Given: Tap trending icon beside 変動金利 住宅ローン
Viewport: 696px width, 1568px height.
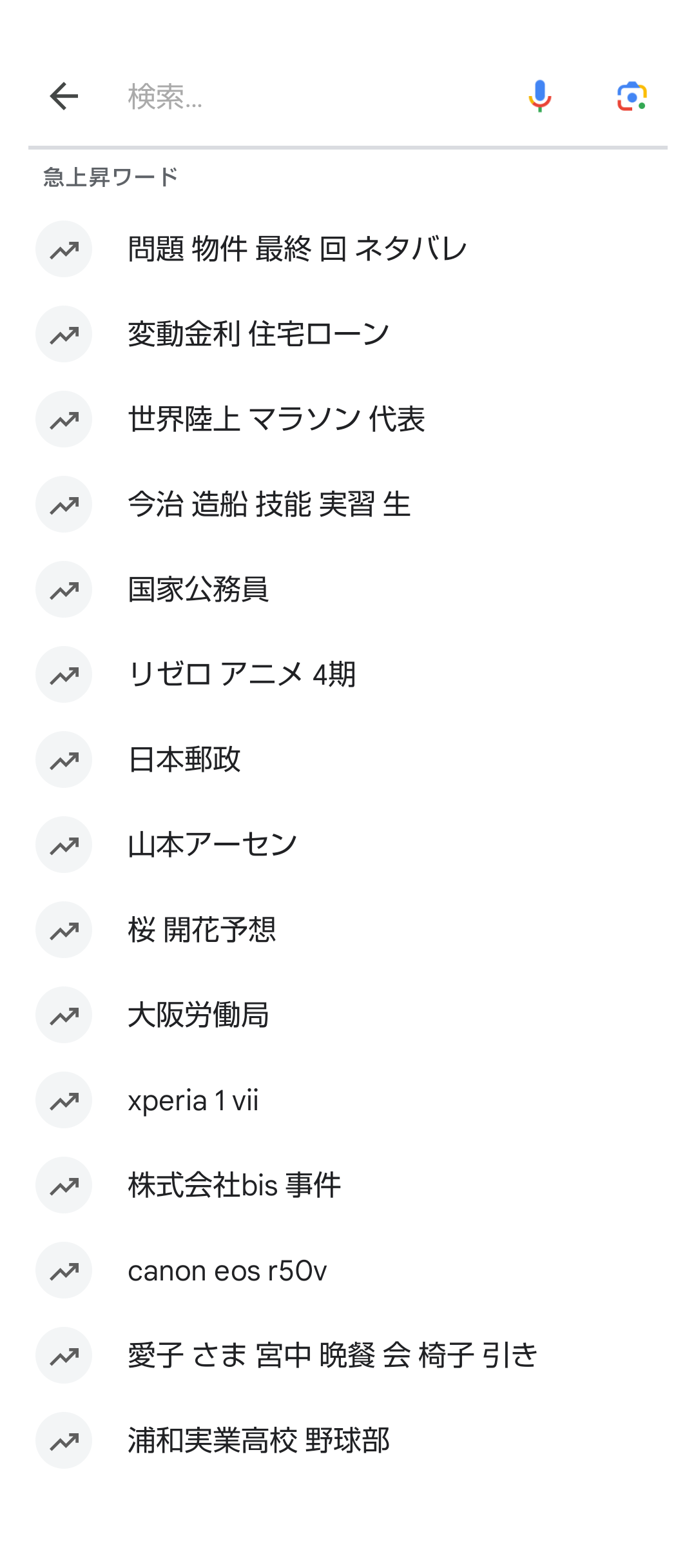Looking at the screenshot, I should [64, 334].
